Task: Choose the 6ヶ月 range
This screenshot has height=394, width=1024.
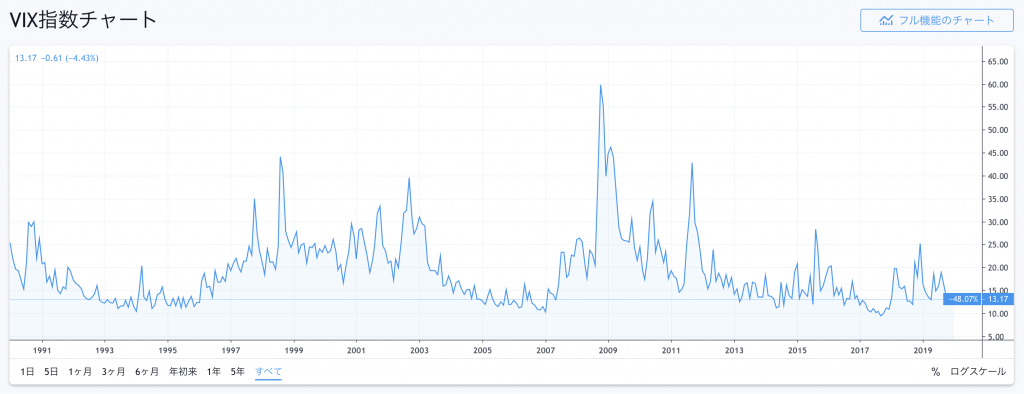Action: (x=148, y=372)
